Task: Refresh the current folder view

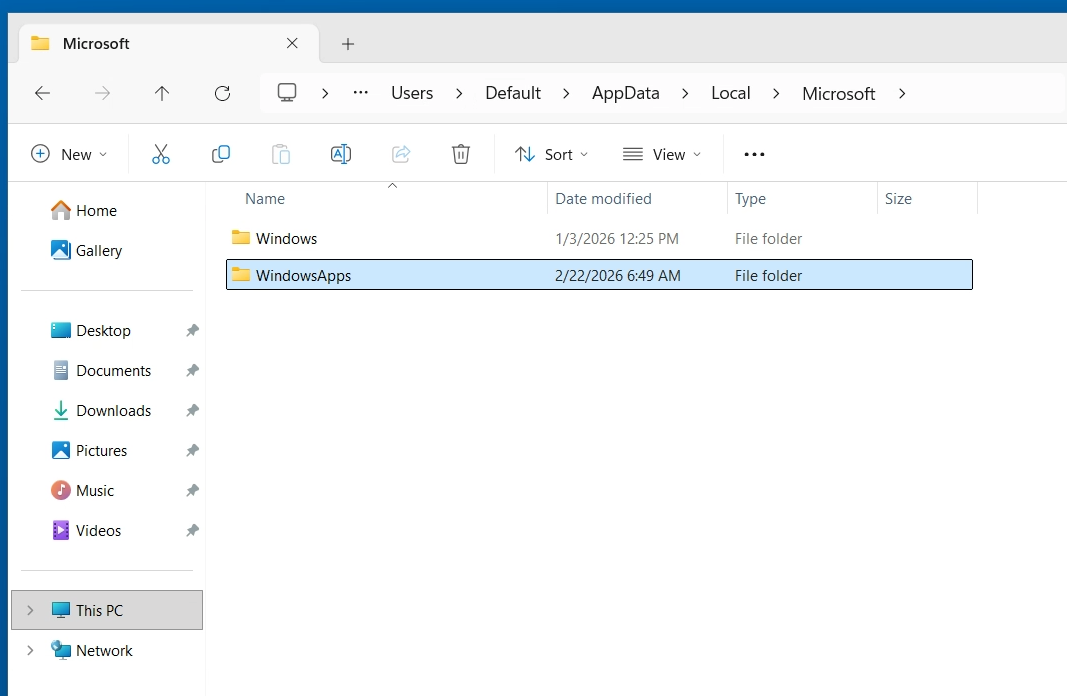Action: coord(222,93)
